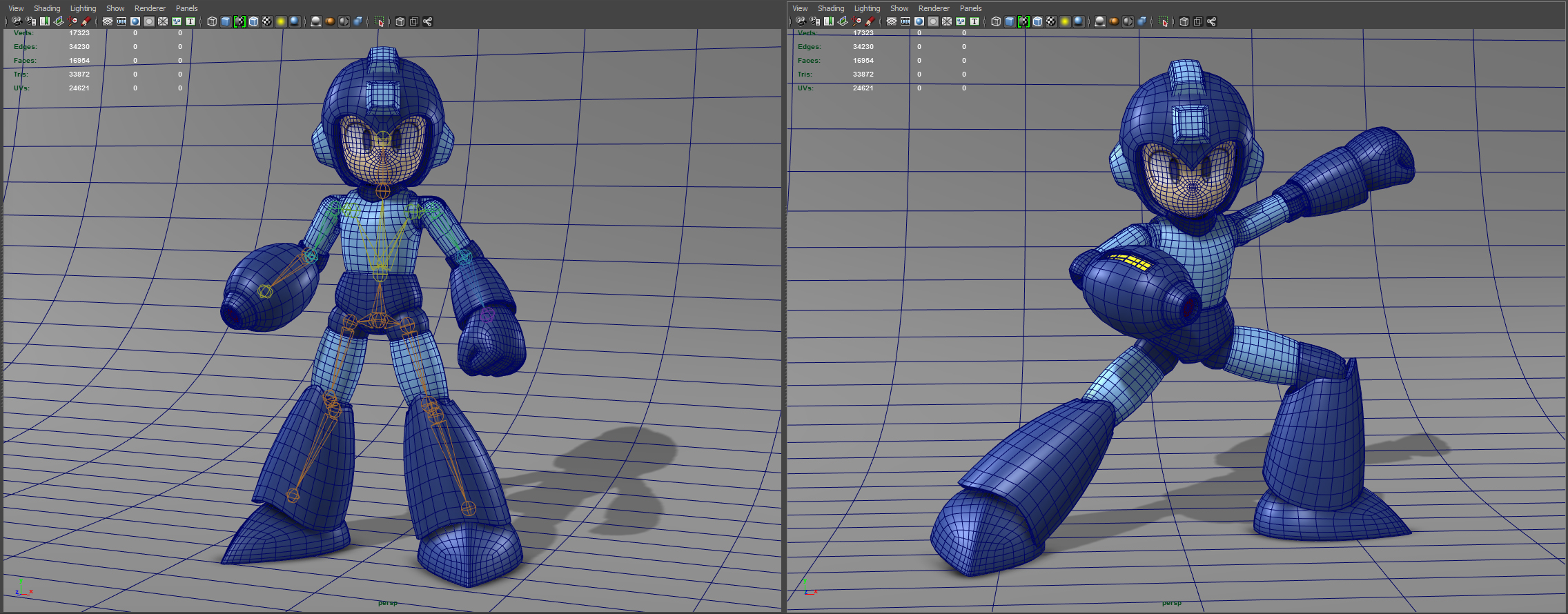Viewport: 1568px width, 614px height.
Task: Click Bookmarks icon in right viewport toolbar
Action: click(x=829, y=21)
